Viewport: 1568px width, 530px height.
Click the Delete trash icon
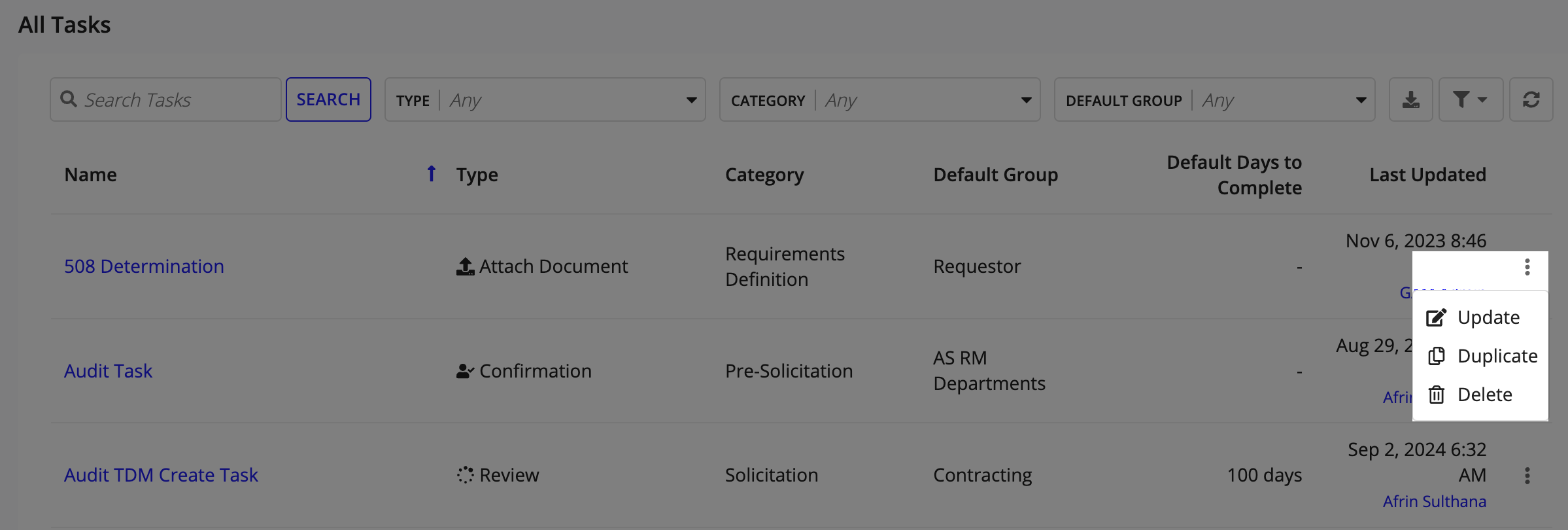click(x=1436, y=395)
